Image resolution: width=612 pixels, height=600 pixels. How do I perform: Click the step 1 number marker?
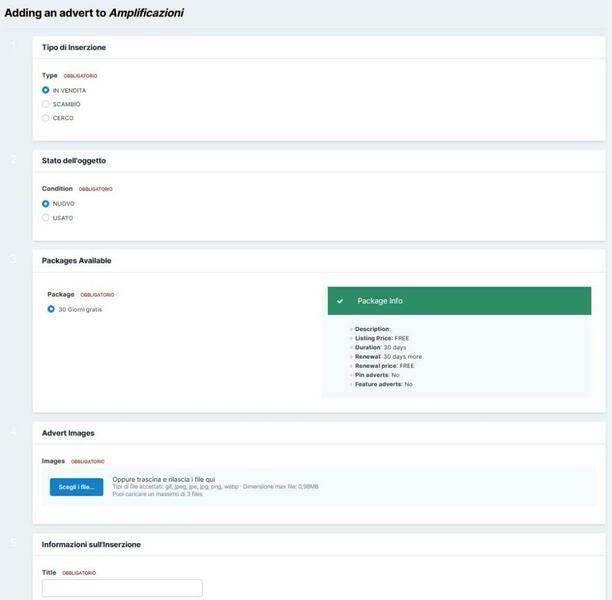14,47
